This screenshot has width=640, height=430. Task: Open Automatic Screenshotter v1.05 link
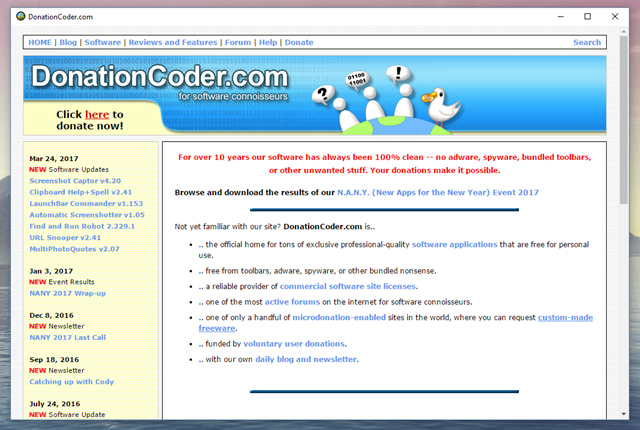[x=87, y=215]
